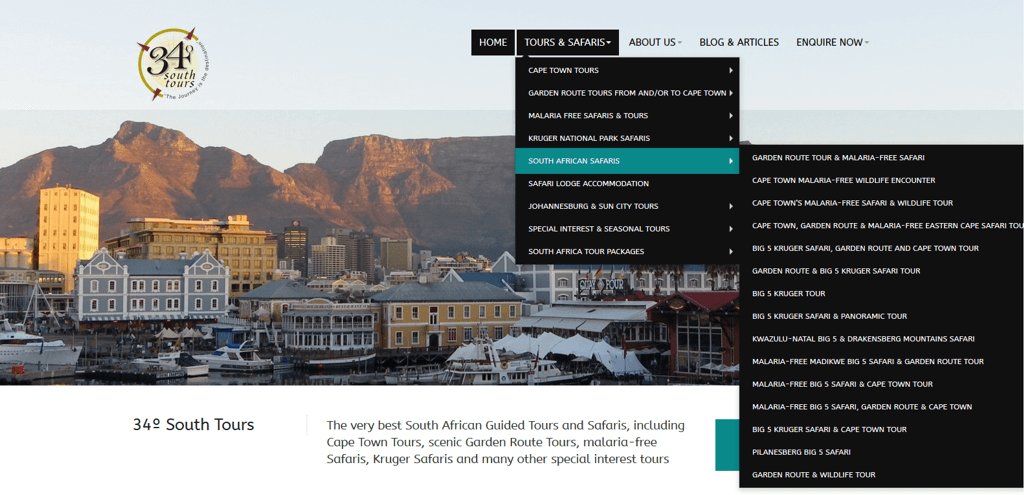Select GARDEN ROUTE TOURS FROM AND/OR TO CAPE TOWN
Image resolution: width=1024 pixels, height=495 pixels.
pos(627,93)
